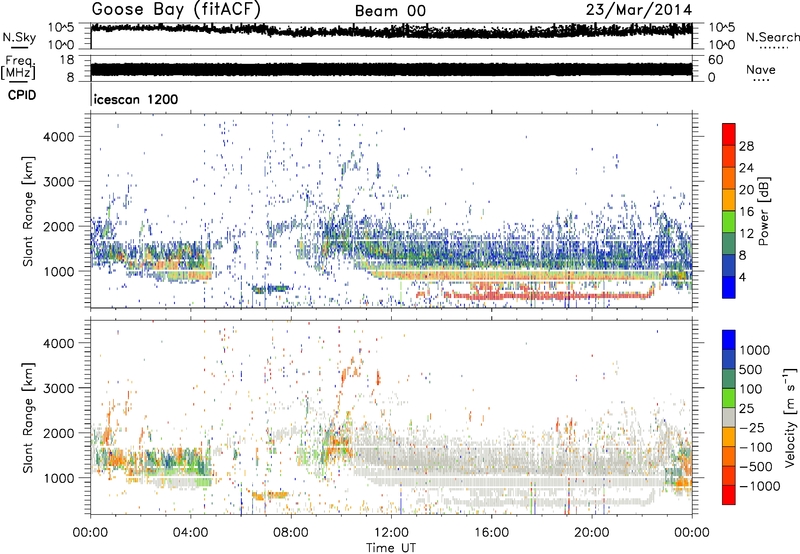The image size is (800, 554).
Task: Click the "12:00" time axis tick label
Action: point(391,533)
